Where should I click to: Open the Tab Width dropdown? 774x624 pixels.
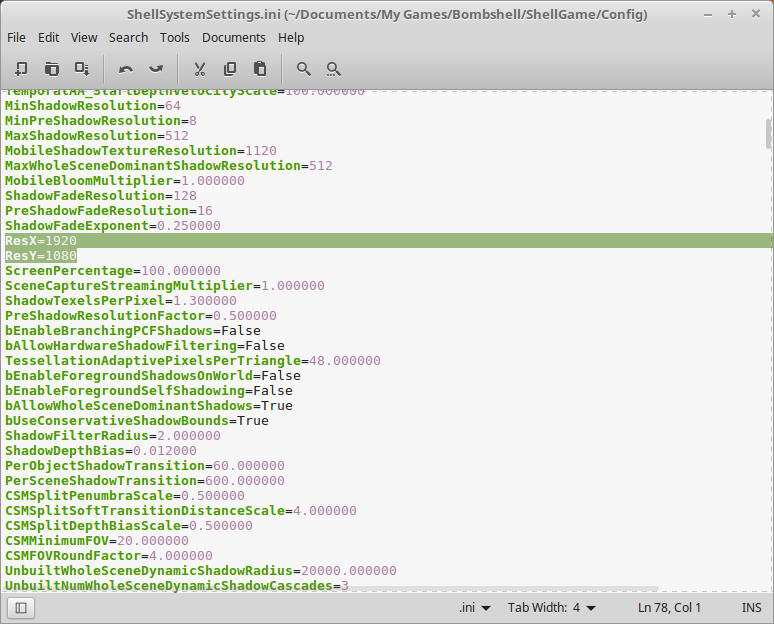tap(552, 608)
